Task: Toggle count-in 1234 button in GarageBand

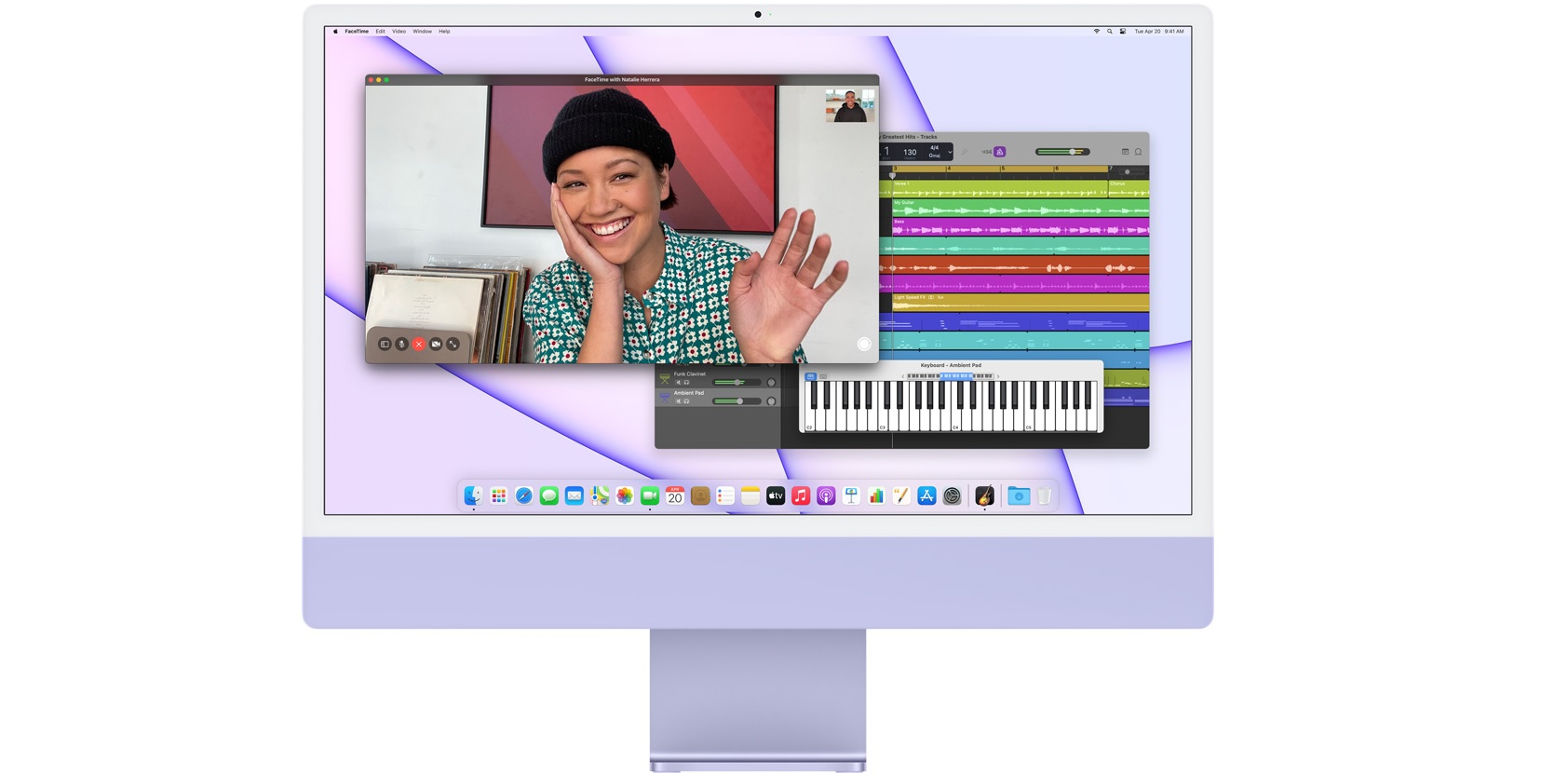Action: tap(986, 152)
